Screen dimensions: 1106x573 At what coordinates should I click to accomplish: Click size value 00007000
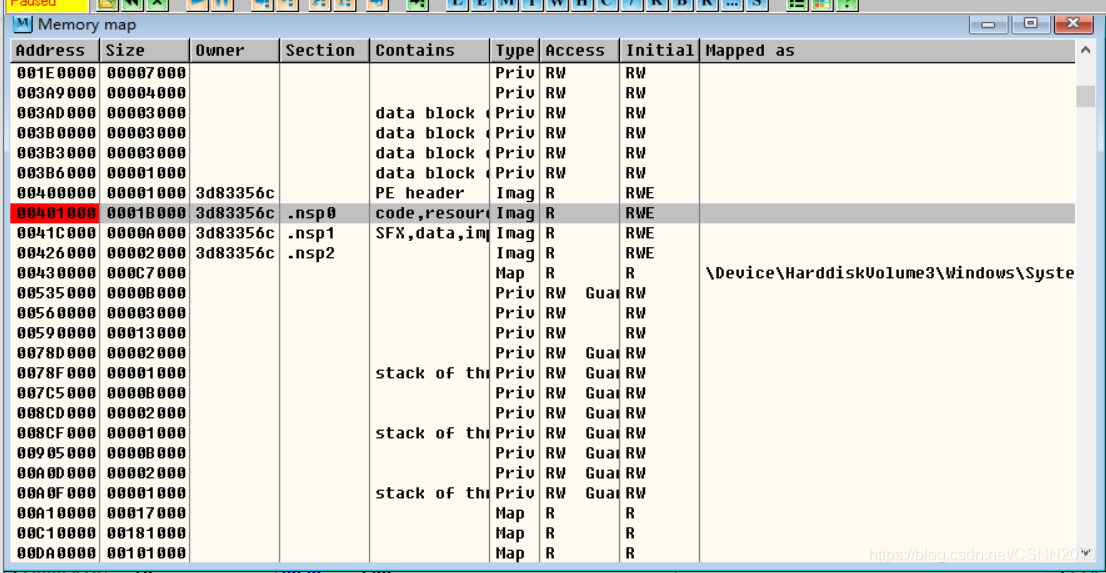pos(146,73)
